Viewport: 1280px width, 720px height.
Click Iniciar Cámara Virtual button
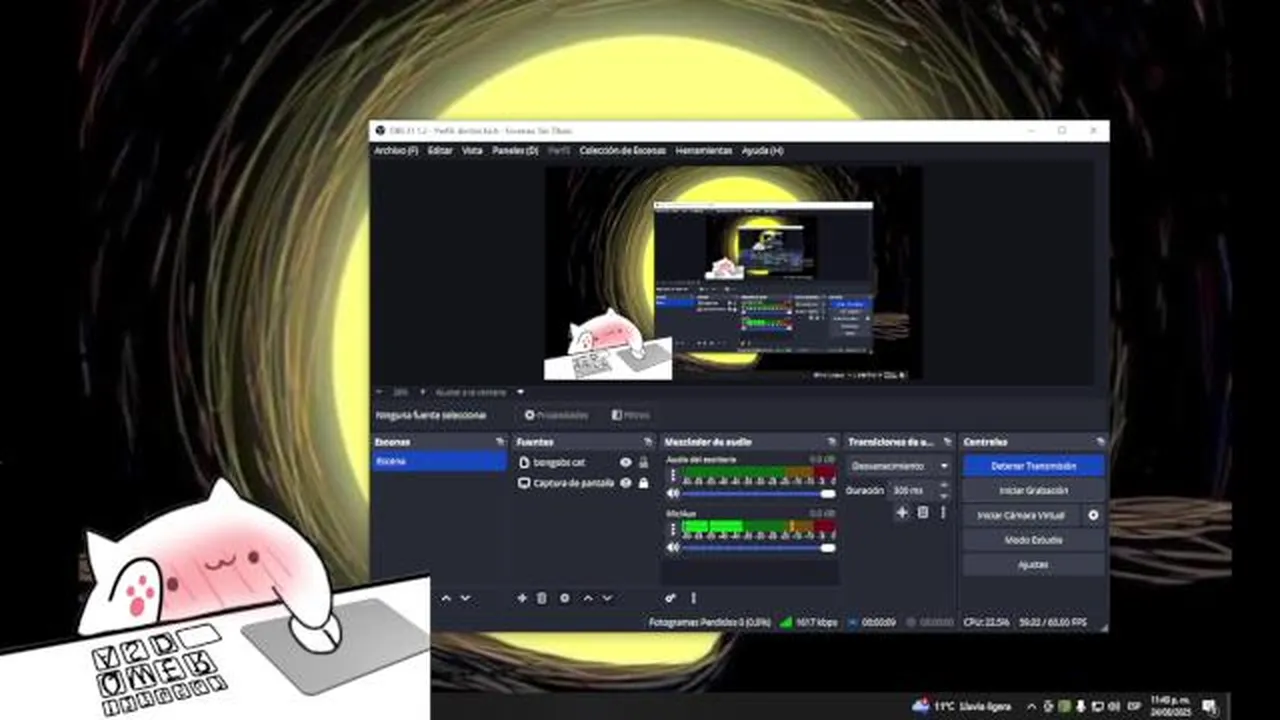[x=1021, y=515]
